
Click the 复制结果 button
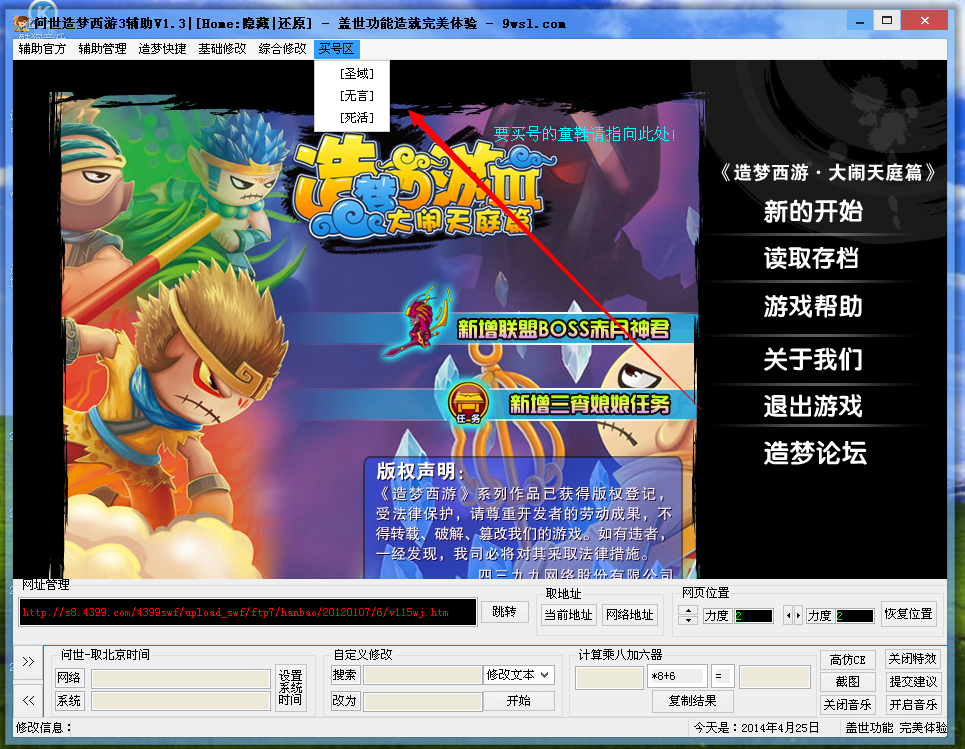692,701
